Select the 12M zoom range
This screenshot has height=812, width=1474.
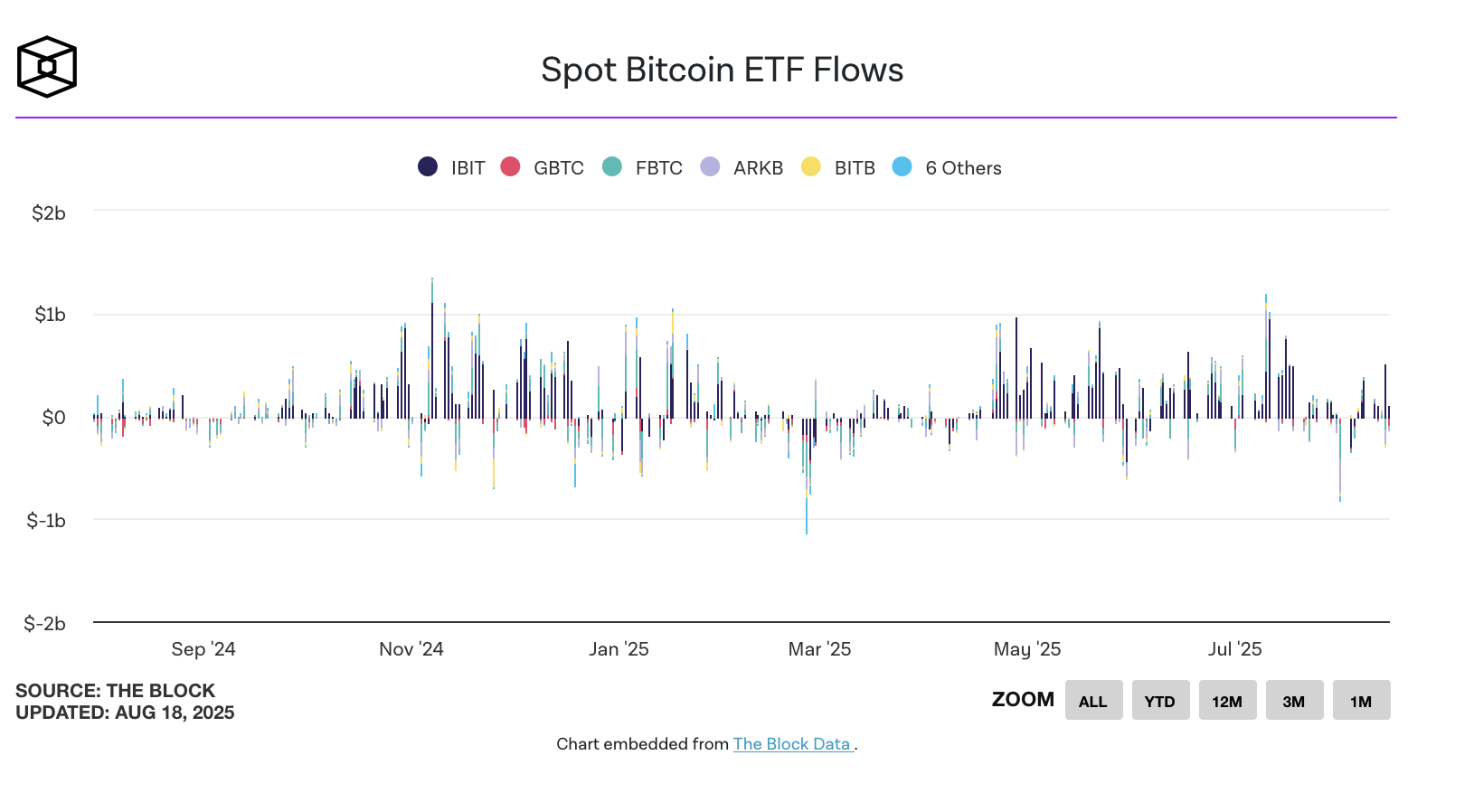coord(1227,700)
